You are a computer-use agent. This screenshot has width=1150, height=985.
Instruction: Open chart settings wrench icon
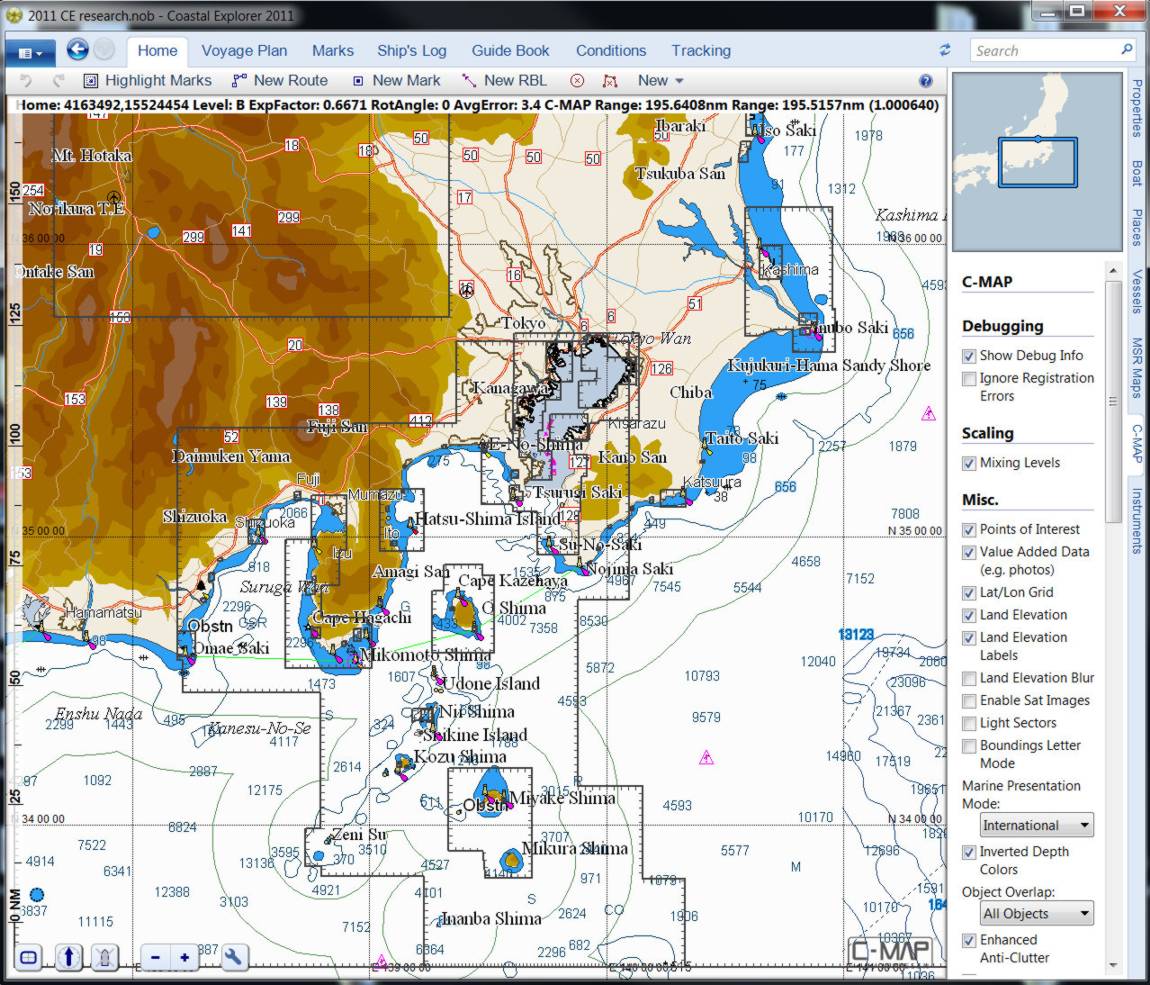(232, 956)
